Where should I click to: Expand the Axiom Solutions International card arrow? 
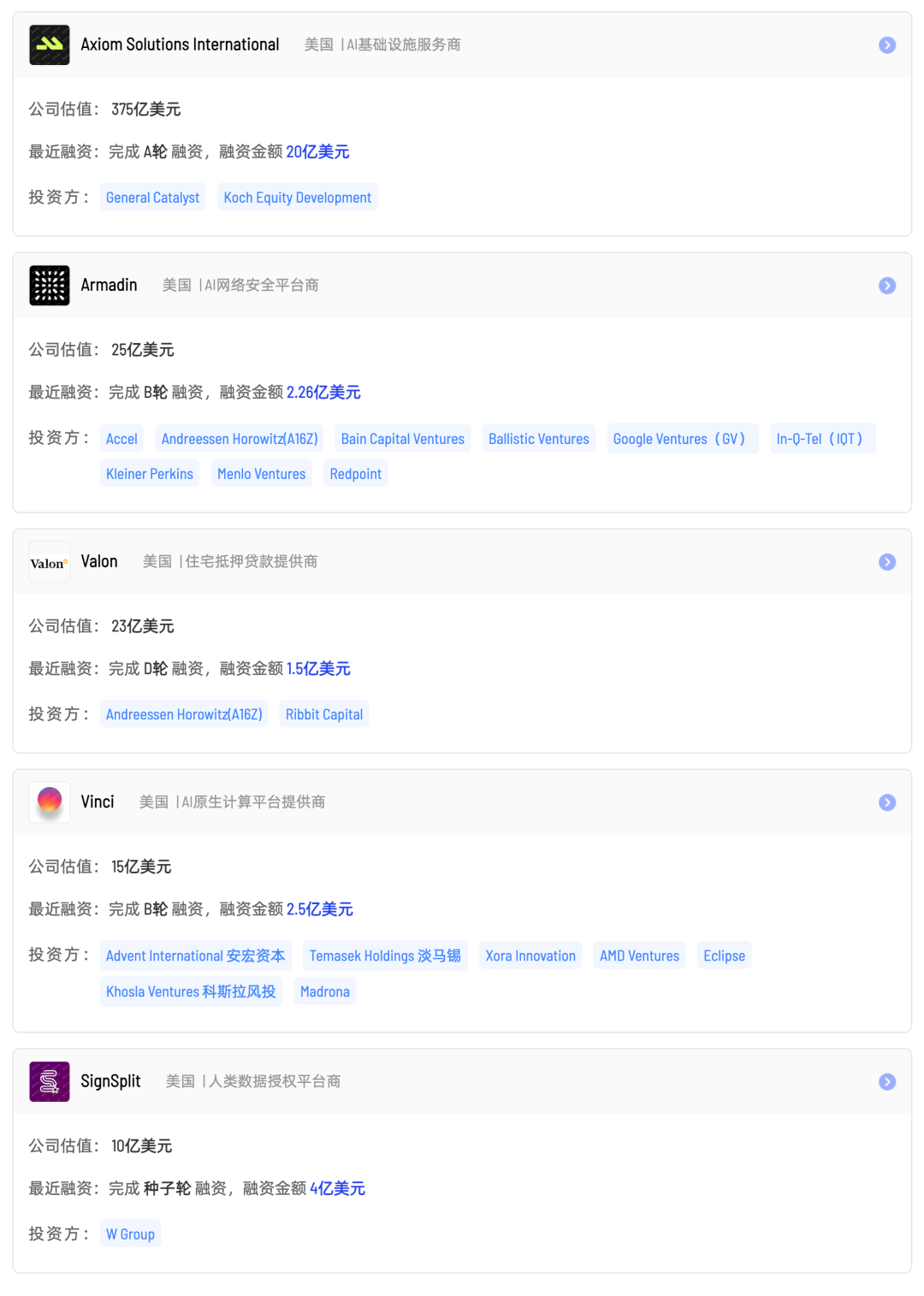pyautogui.click(x=887, y=45)
